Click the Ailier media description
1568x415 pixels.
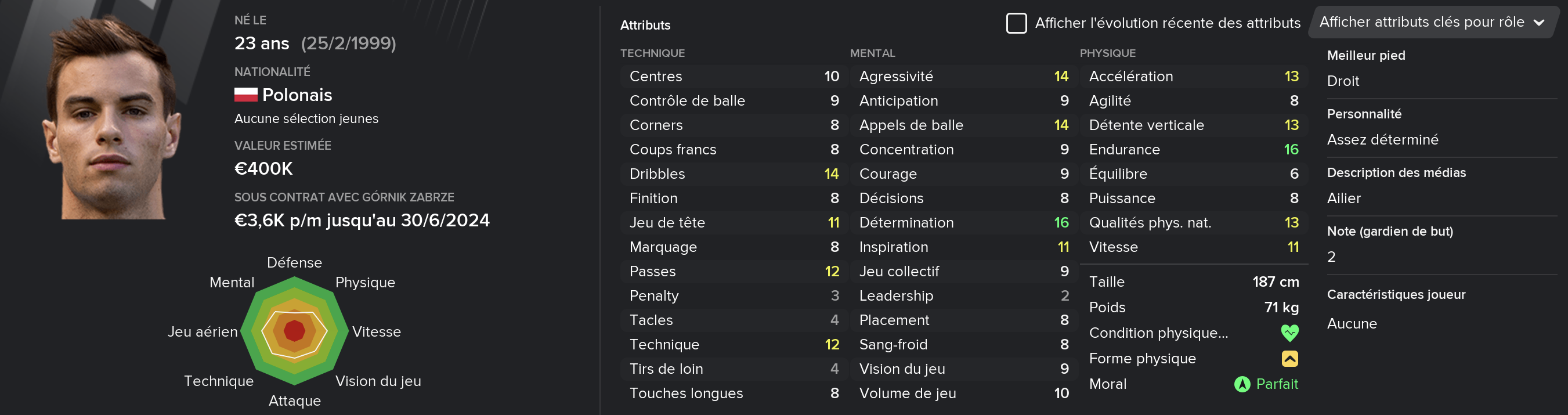coord(1343,199)
